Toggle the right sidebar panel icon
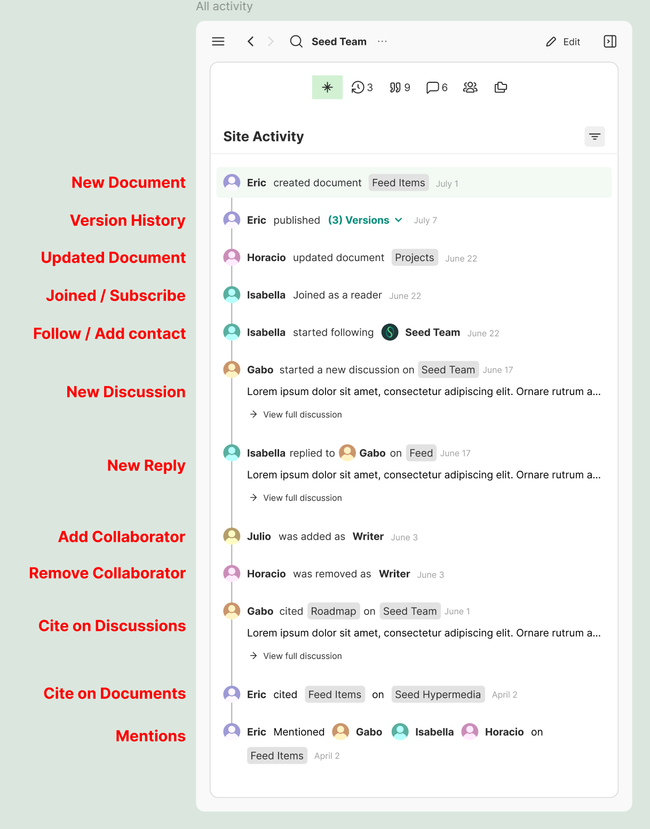The image size is (650, 829). pyautogui.click(x=610, y=42)
